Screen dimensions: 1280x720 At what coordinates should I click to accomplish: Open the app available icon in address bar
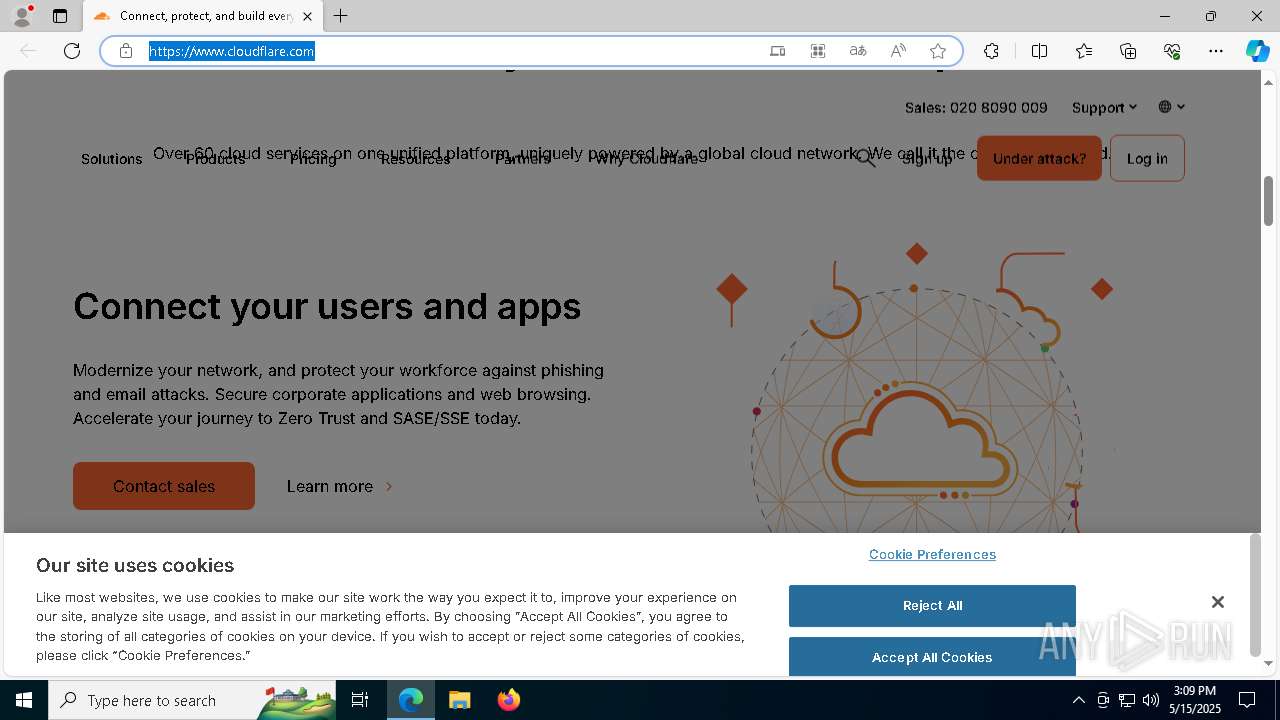pos(777,51)
